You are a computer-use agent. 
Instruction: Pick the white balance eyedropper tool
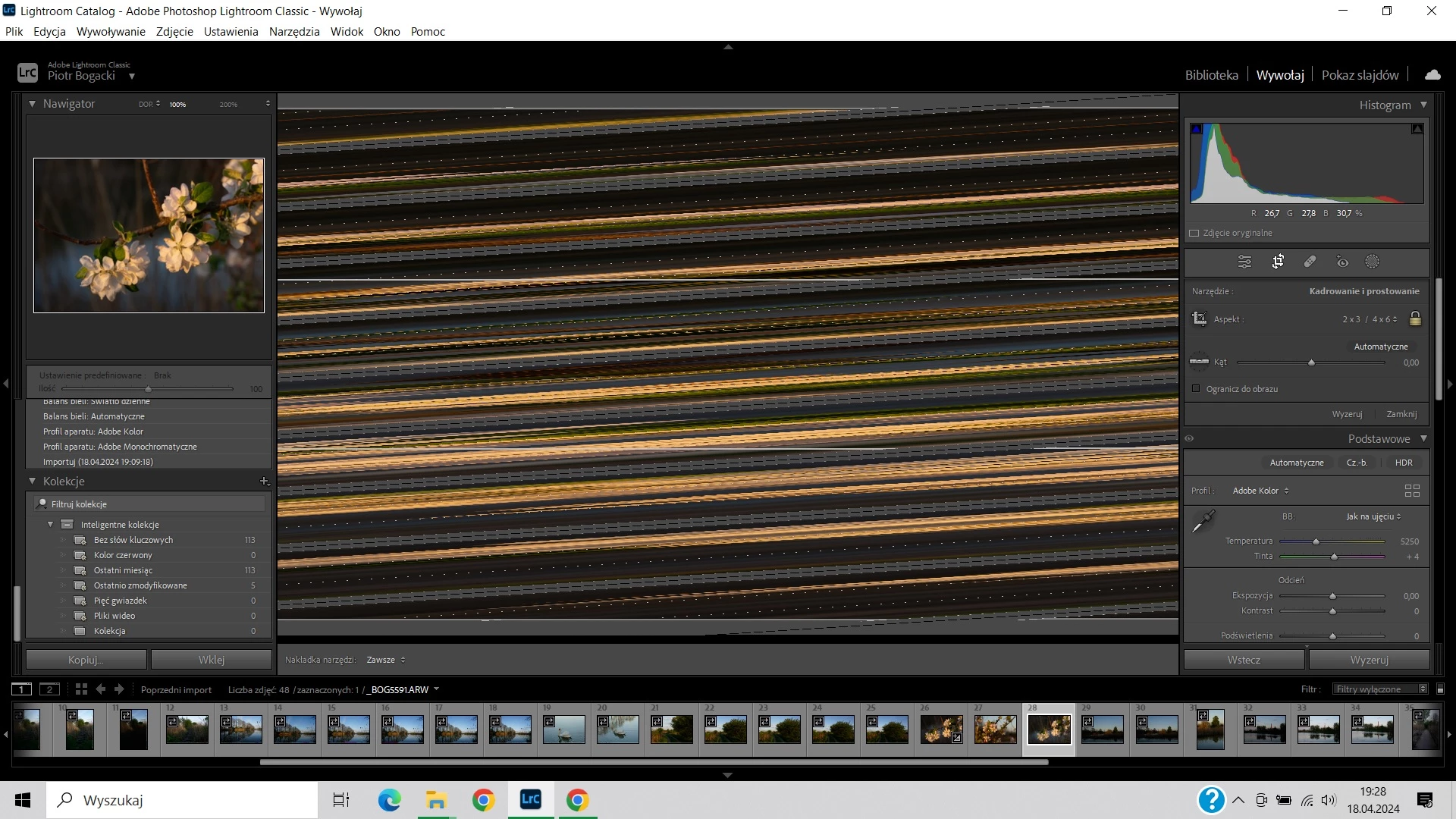point(1203,521)
